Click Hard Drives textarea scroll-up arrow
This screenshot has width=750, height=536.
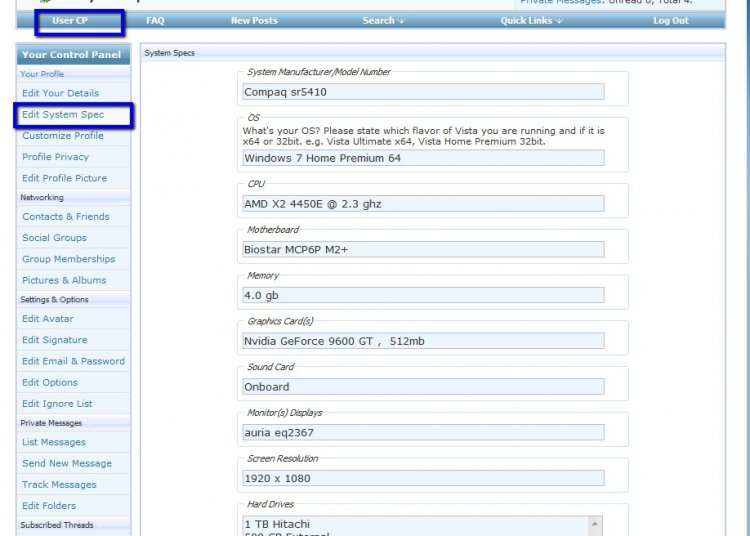[x=595, y=524]
